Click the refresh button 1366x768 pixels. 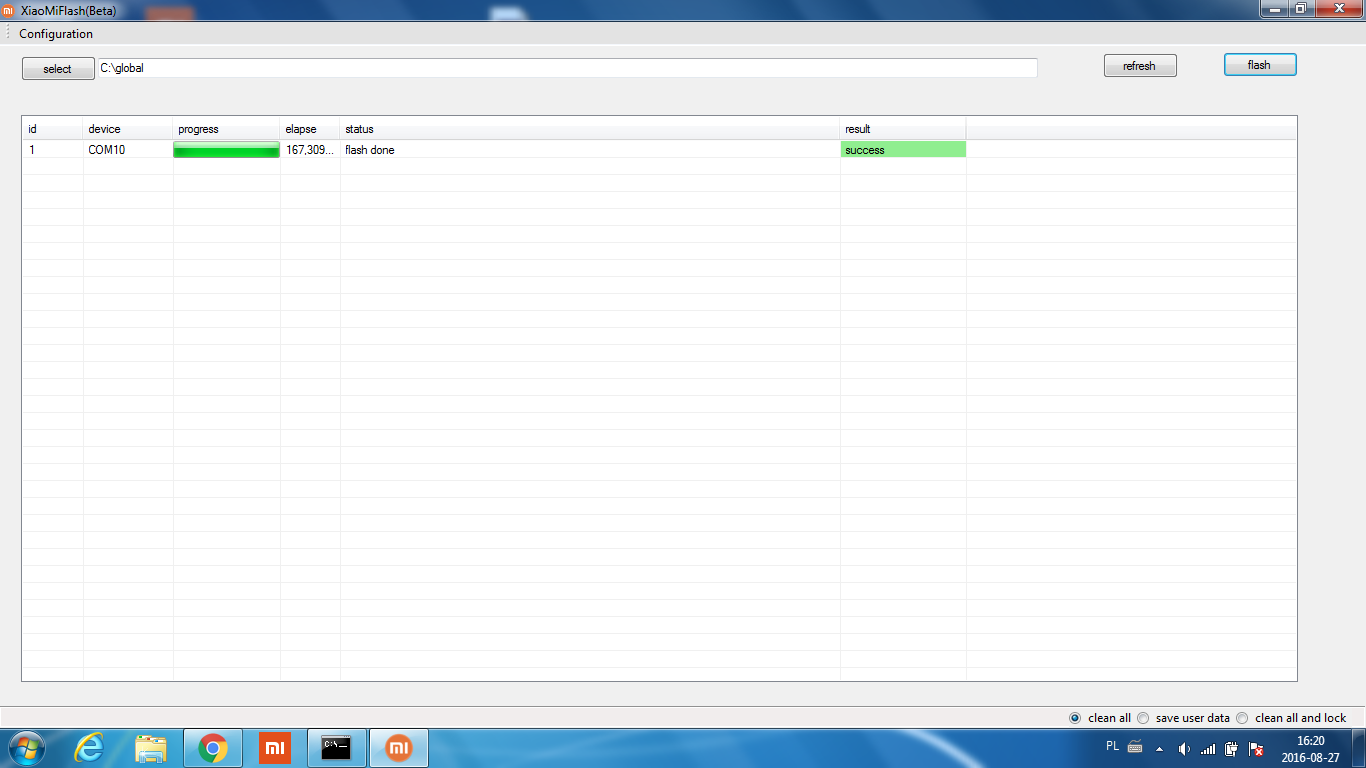pyautogui.click(x=1140, y=66)
